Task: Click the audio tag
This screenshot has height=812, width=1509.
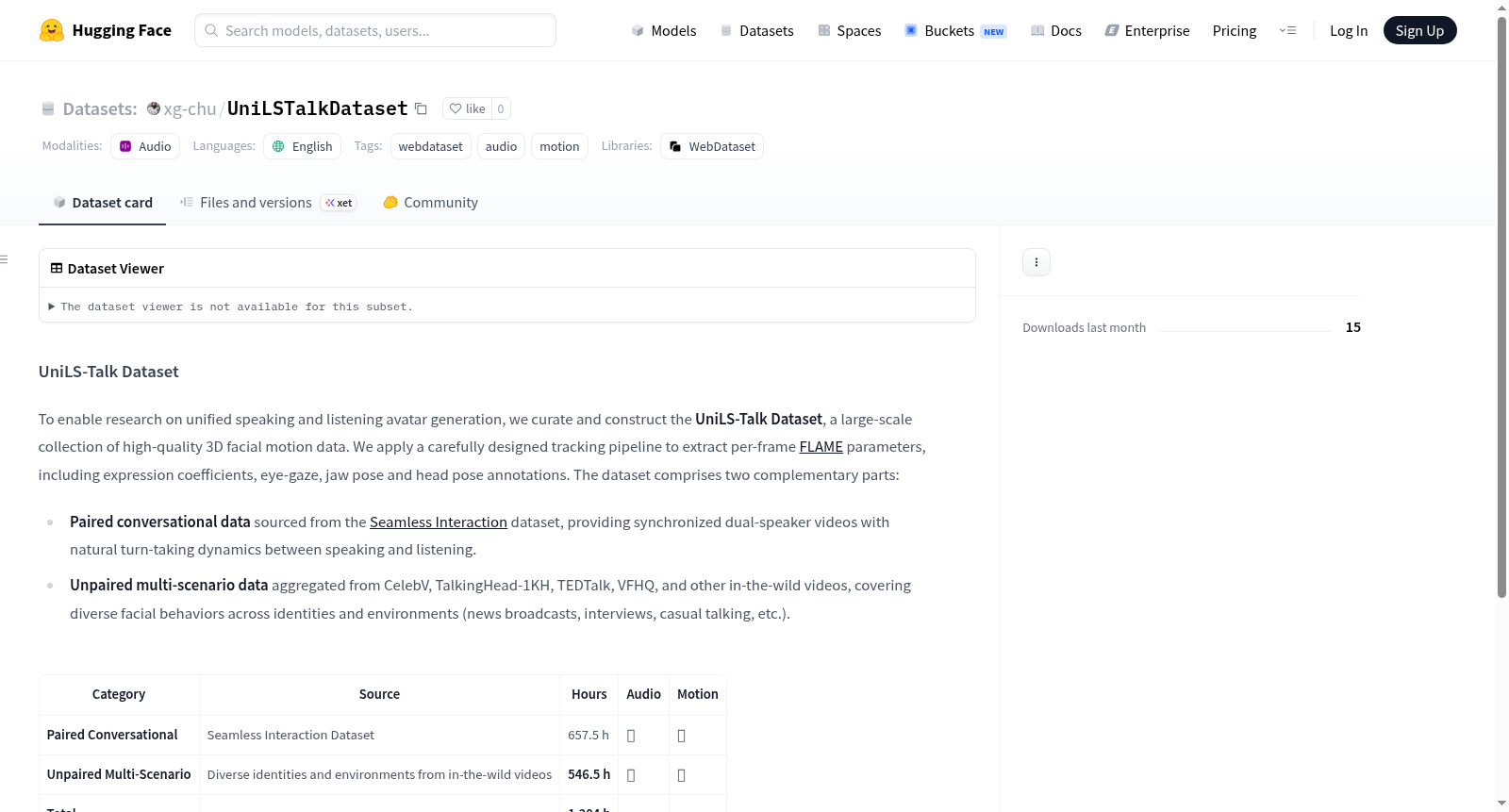Action: [501, 146]
